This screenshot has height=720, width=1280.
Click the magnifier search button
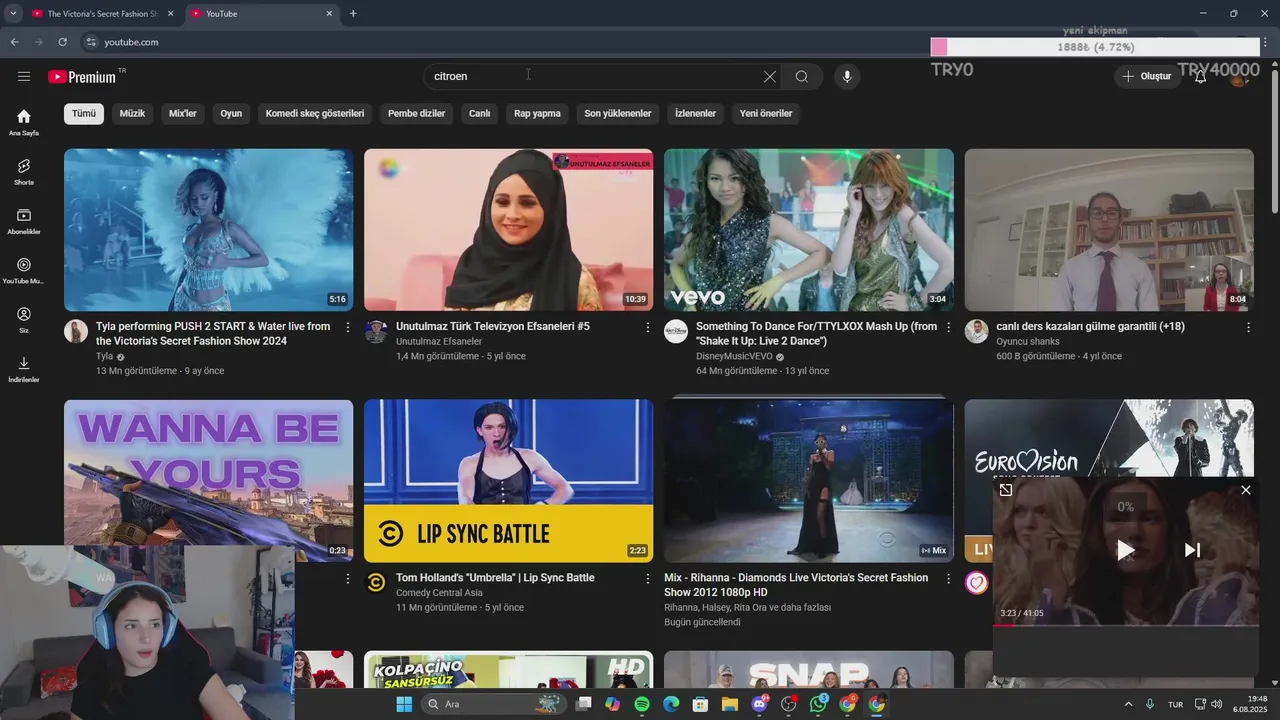[x=802, y=76]
